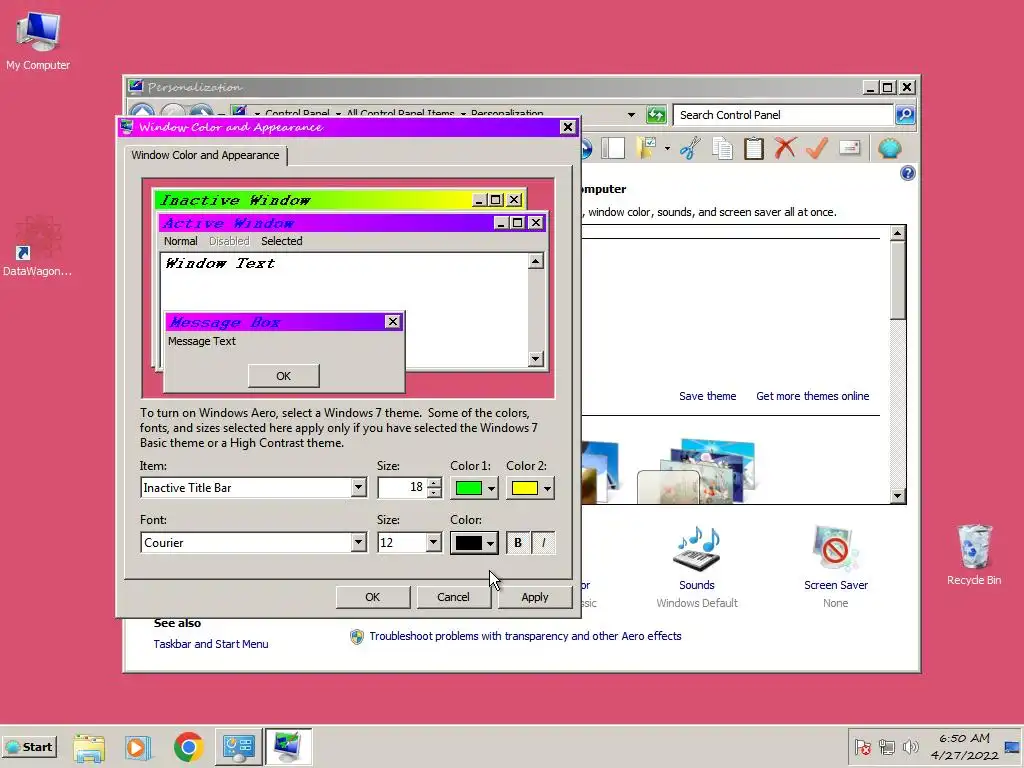The image size is (1024, 768).
Task: Open the yellow Color 2 swatch picker
Action: point(530,488)
